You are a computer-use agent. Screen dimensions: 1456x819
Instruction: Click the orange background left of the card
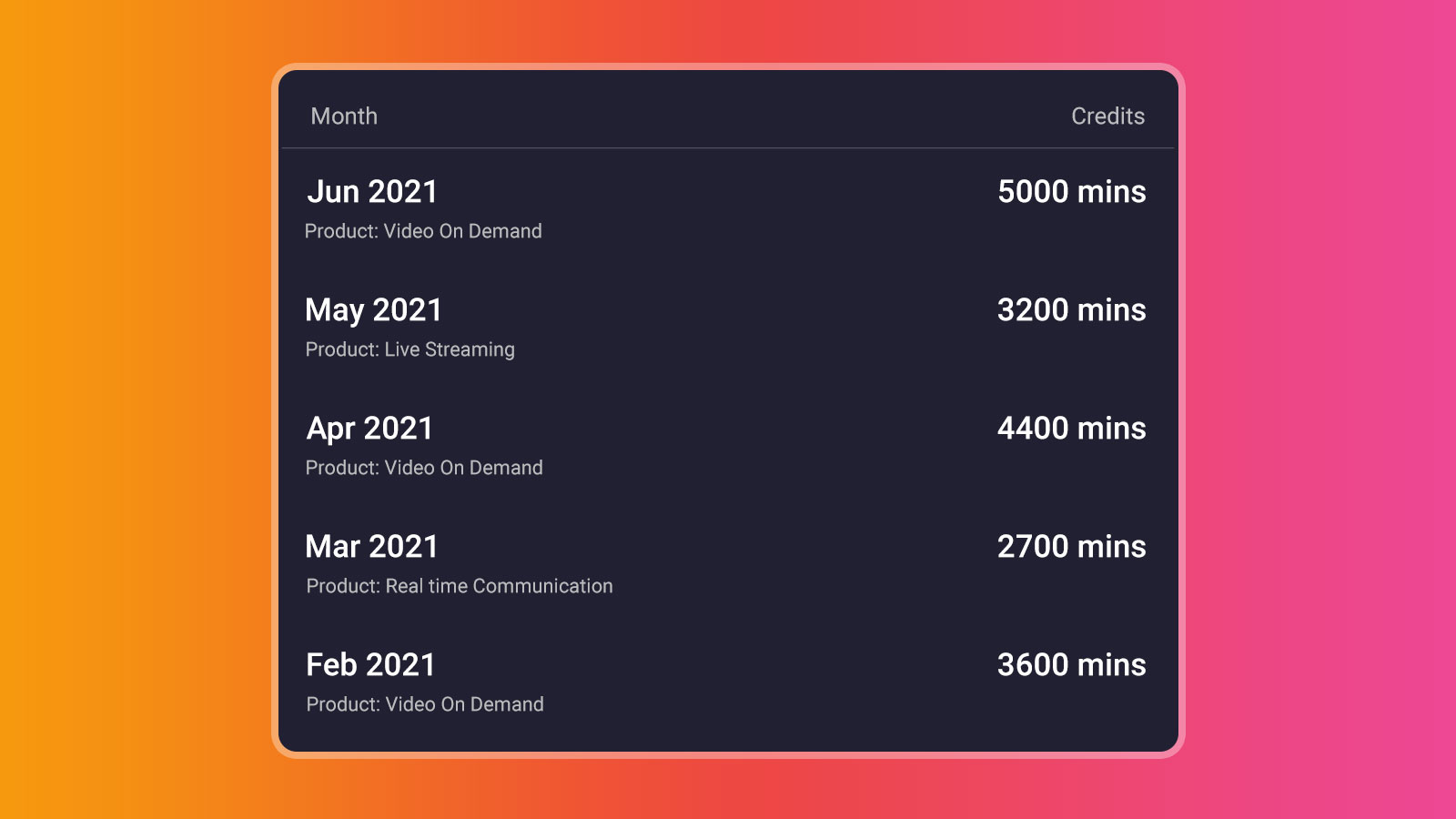click(136, 409)
